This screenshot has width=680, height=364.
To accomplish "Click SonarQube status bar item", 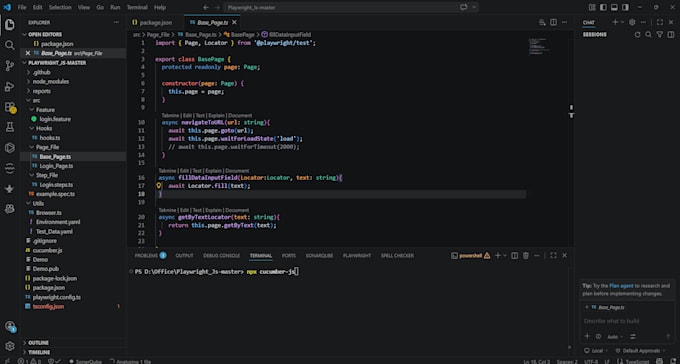I will [x=85, y=361].
